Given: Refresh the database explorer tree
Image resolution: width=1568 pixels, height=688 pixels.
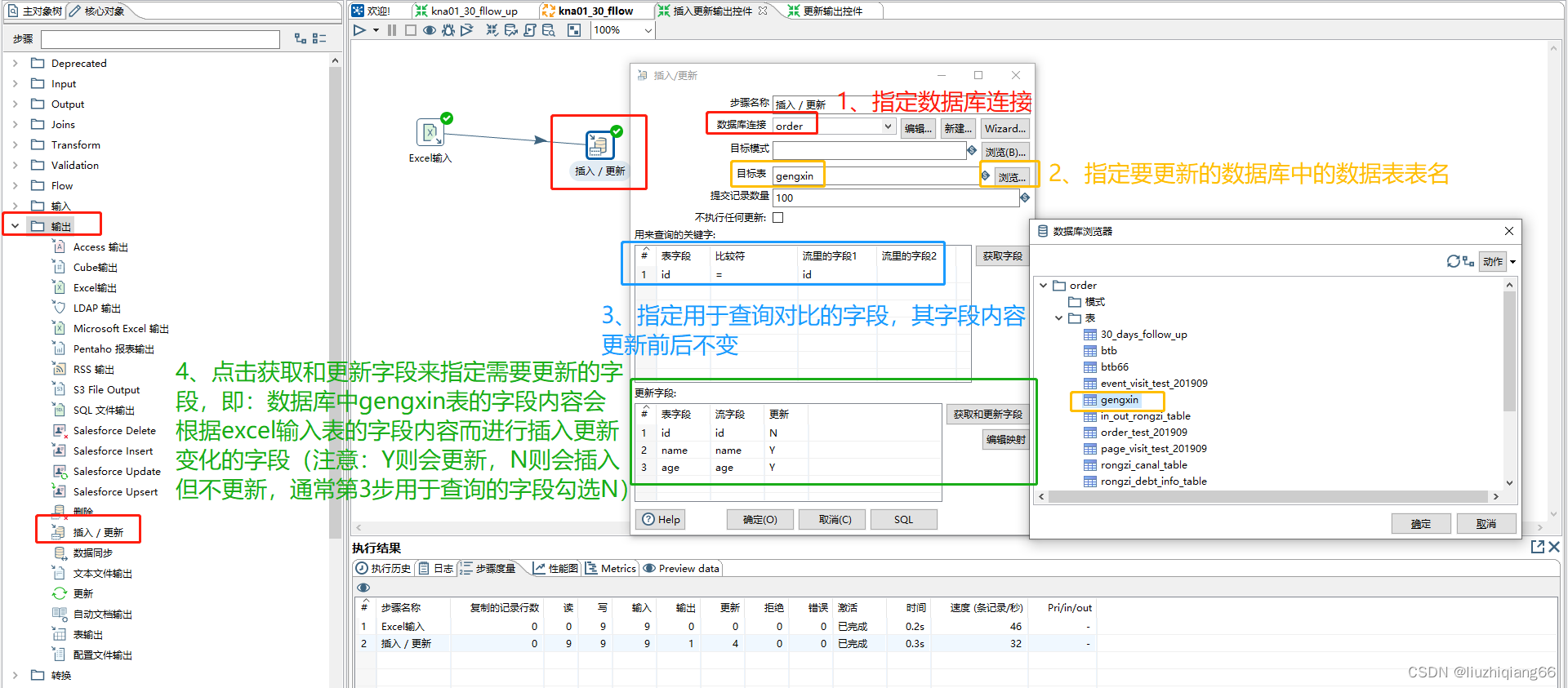Looking at the screenshot, I should click(1453, 261).
